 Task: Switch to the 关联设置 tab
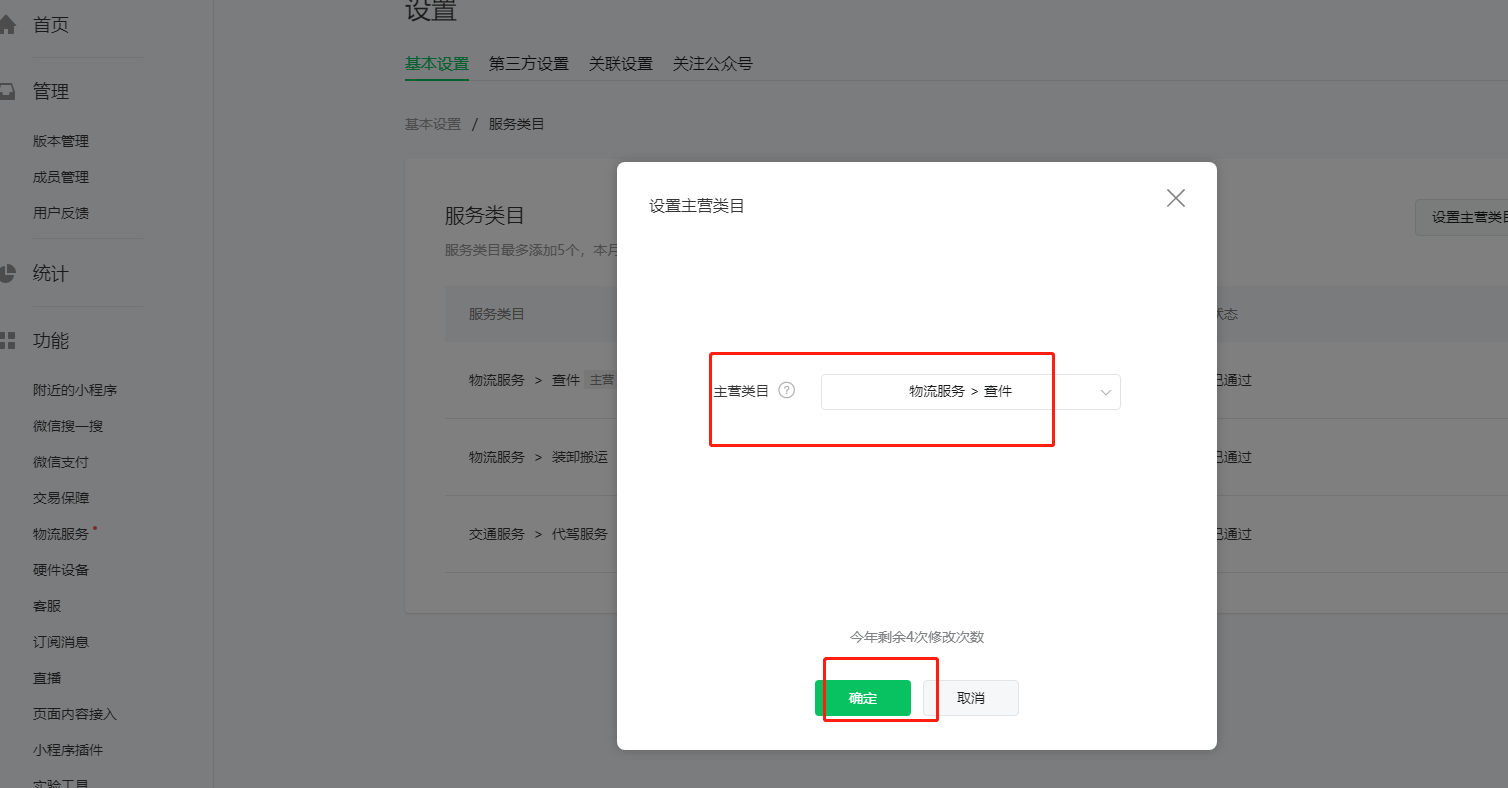[x=621, y=64]
